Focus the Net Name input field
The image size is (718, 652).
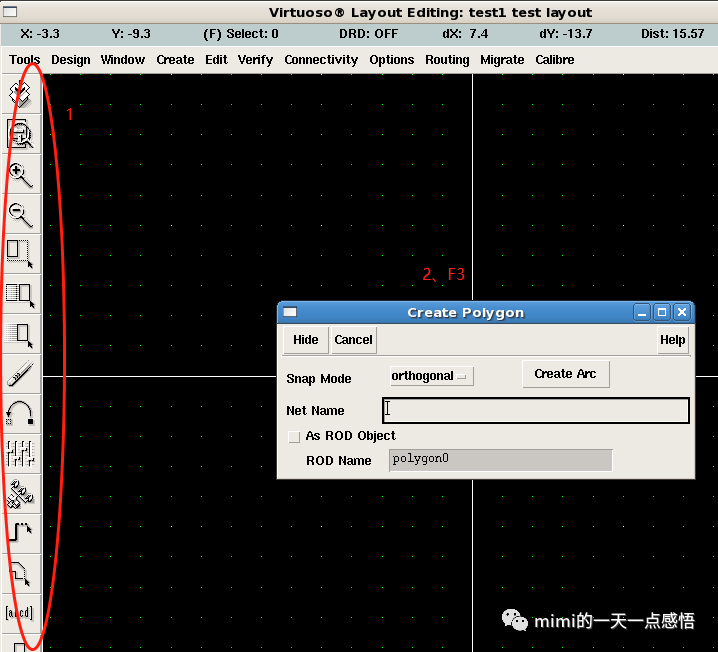pos(535,410)
